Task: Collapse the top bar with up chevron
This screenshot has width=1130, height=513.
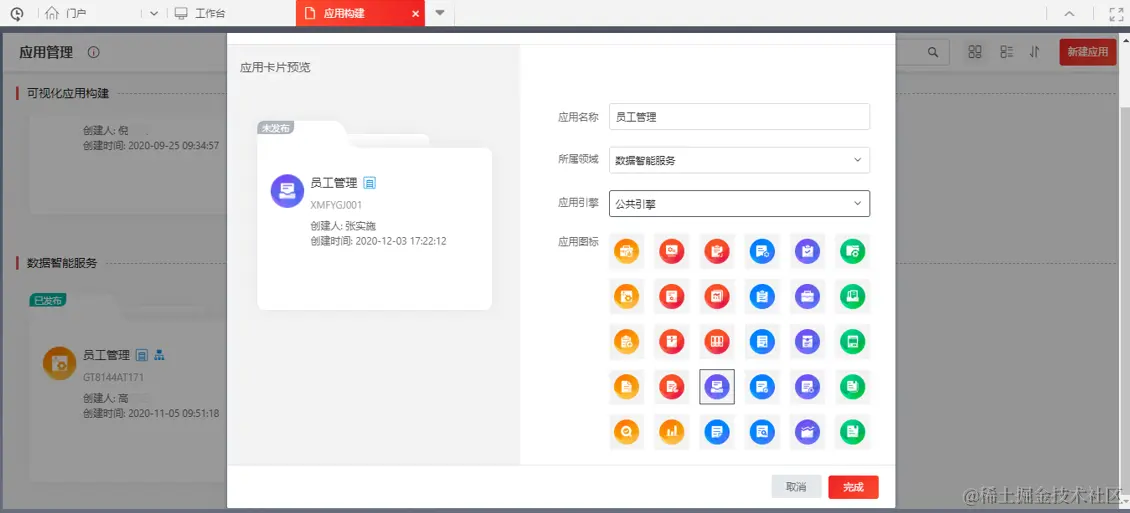Action: coord(1069,14)
